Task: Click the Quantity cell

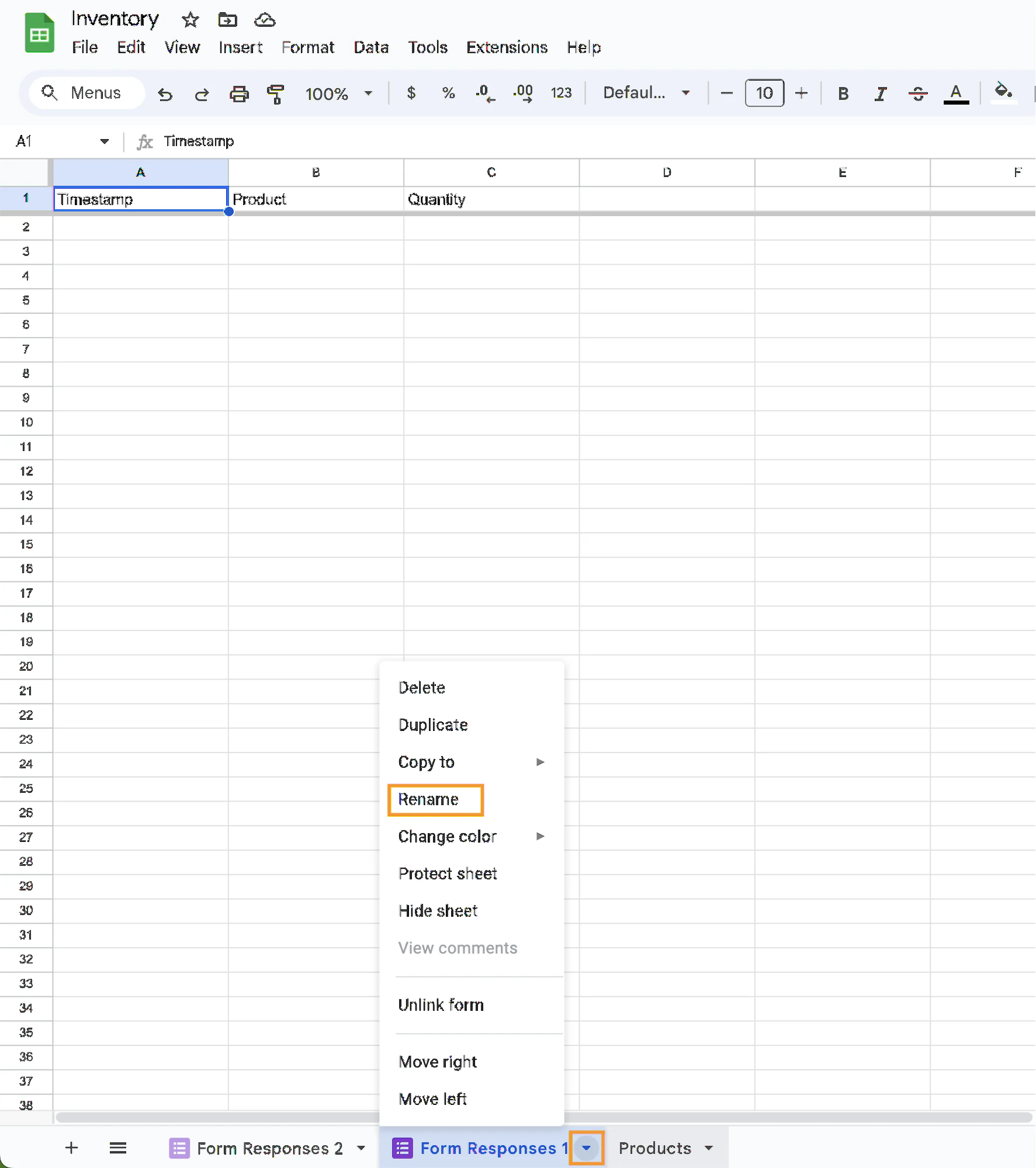Action: coord(491,199)
